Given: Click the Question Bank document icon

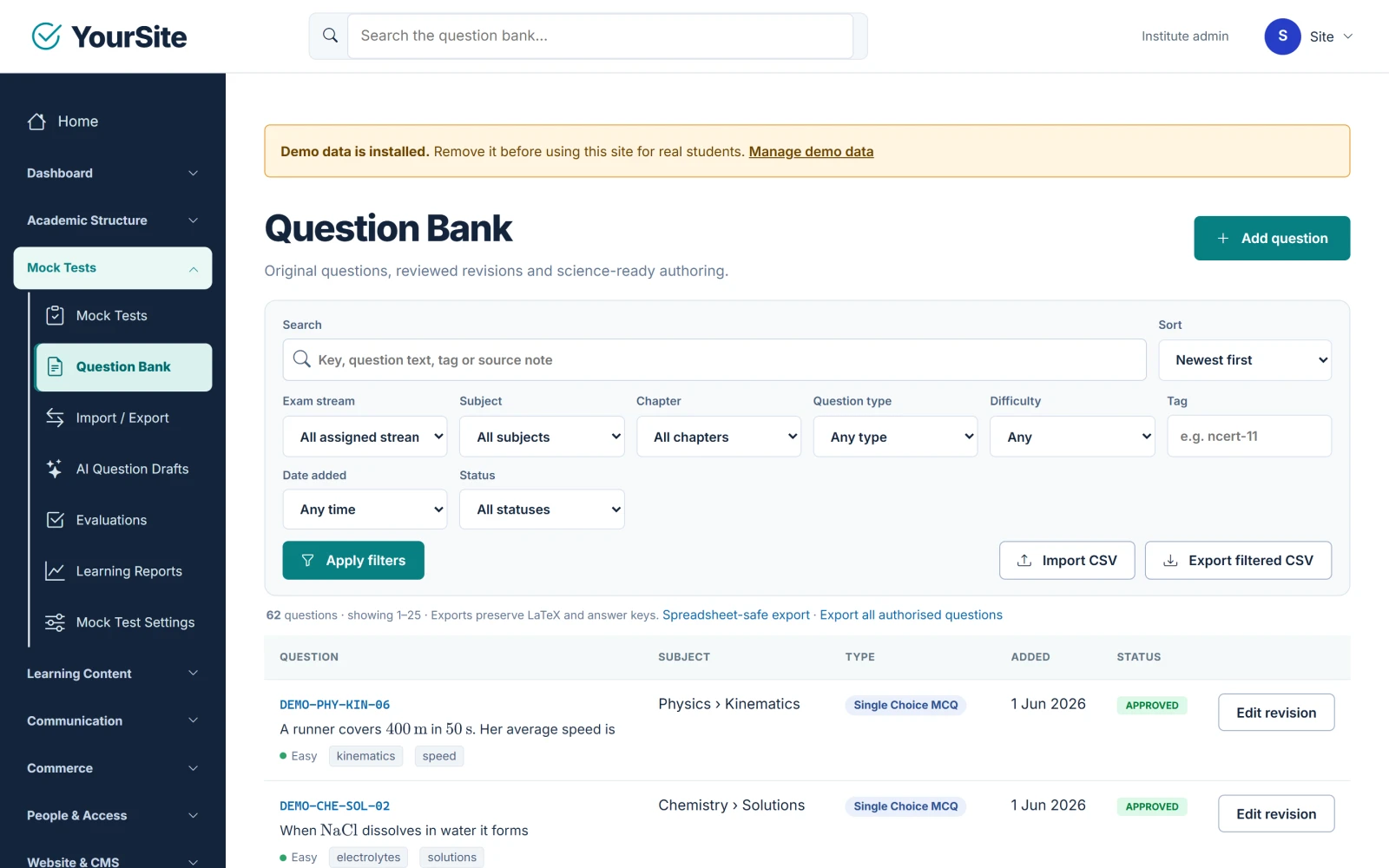Looking at the screenshot, I should coord(55,366).
